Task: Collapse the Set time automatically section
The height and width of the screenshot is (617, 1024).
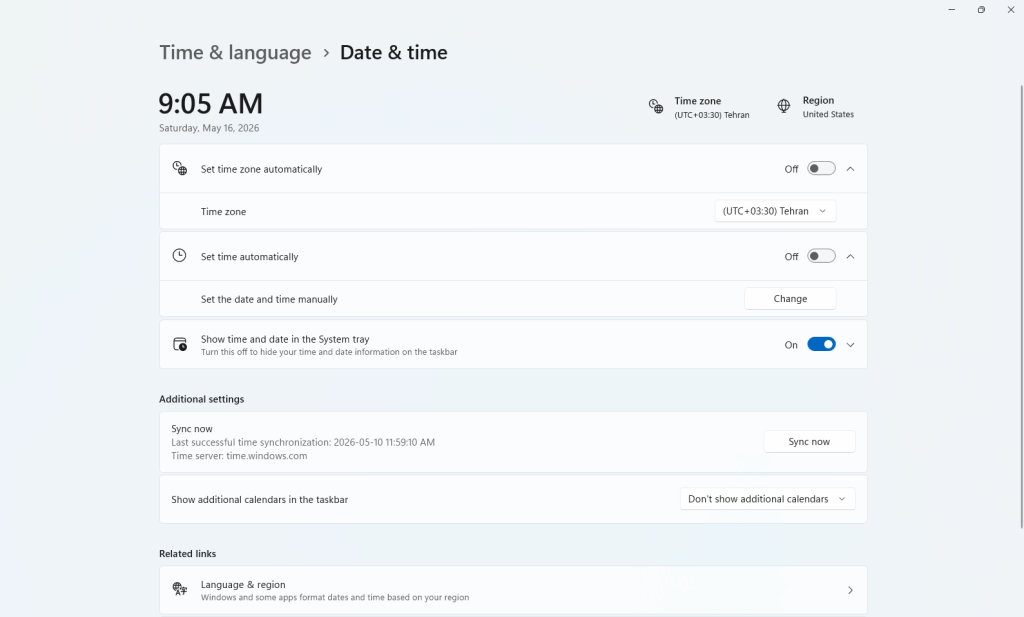Action: click(x=850, y=257)
